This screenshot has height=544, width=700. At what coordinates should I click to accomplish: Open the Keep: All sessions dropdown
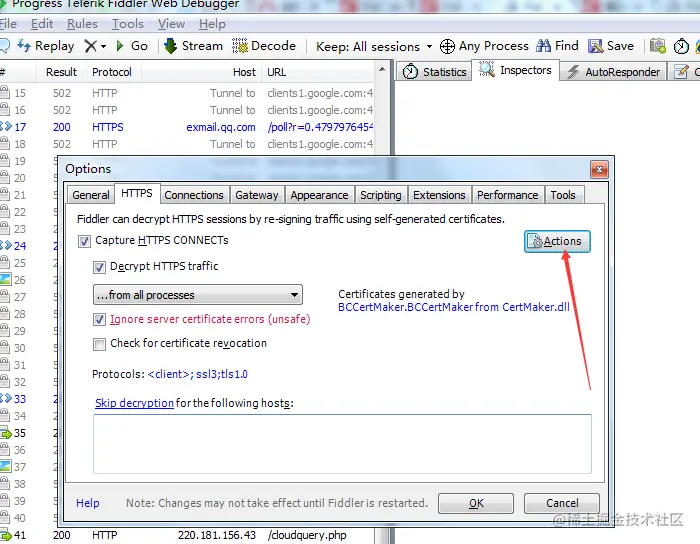374,46
